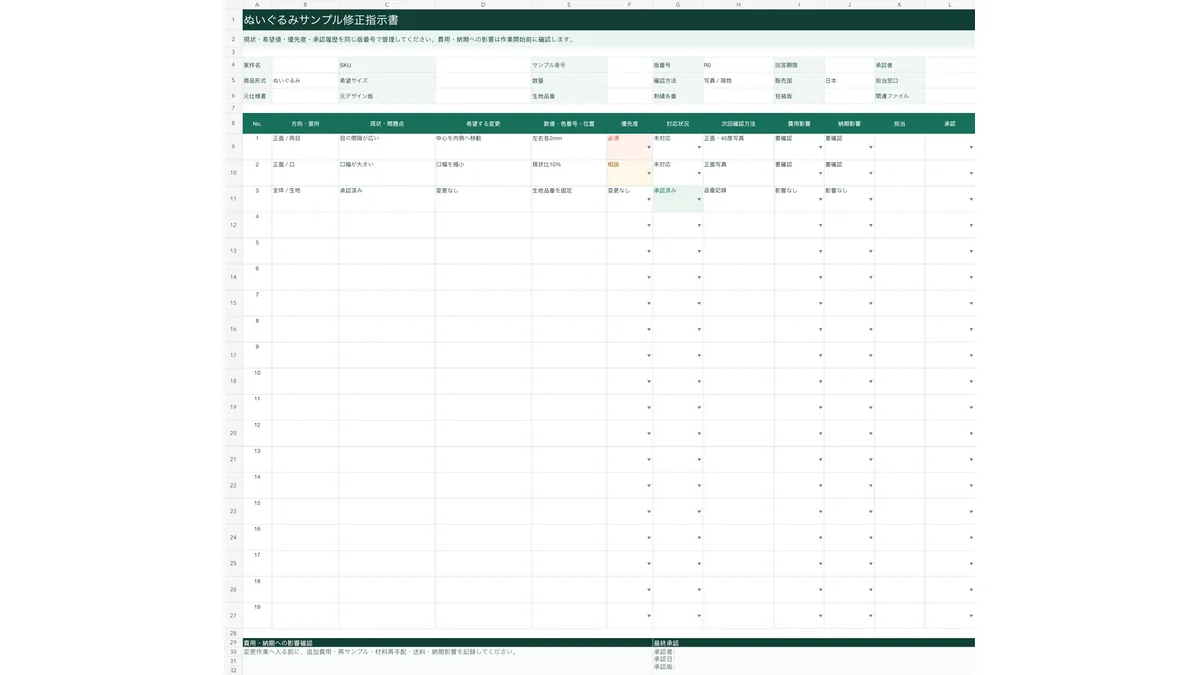The image size is (1200, 675).
Task: Open row 1 費用影響 dropdown arrow
Action: click(x=820, y=147)
